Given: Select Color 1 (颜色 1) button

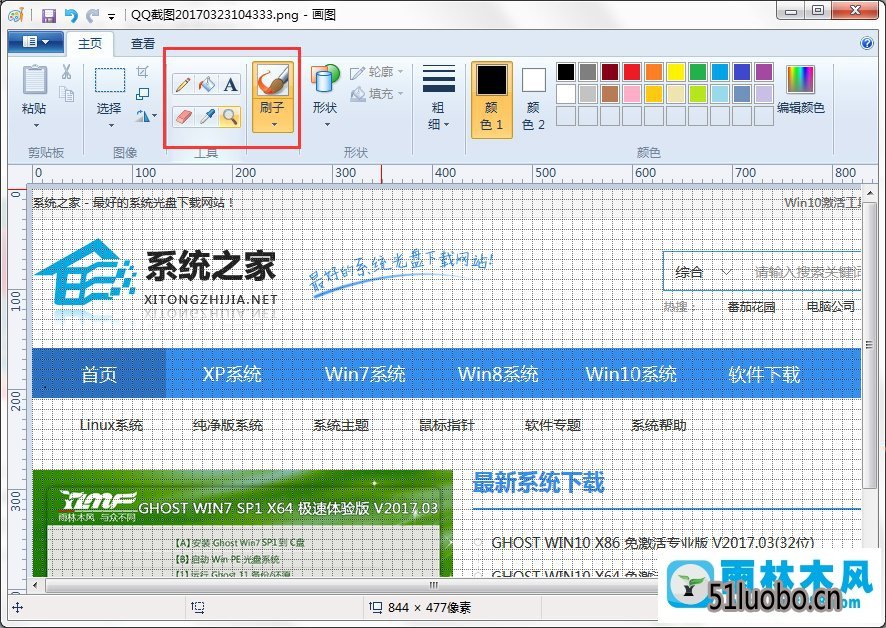Looking at the screenshot, I should [492, 99].
